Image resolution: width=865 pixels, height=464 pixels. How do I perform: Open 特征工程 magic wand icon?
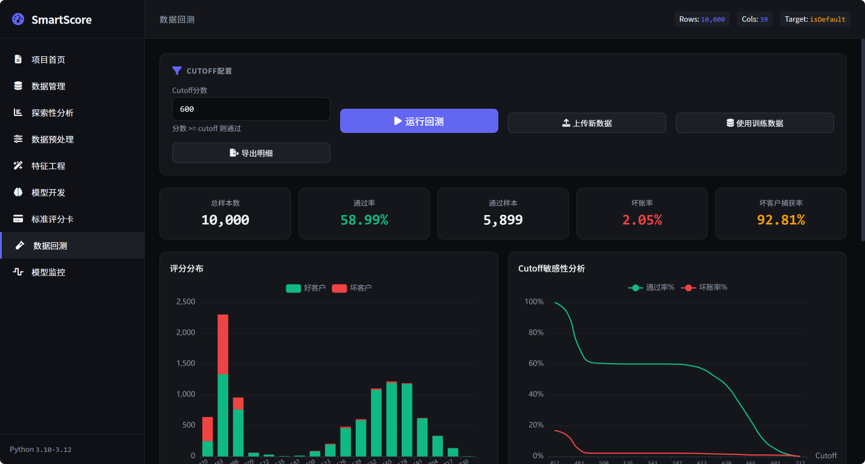[18, 165]
